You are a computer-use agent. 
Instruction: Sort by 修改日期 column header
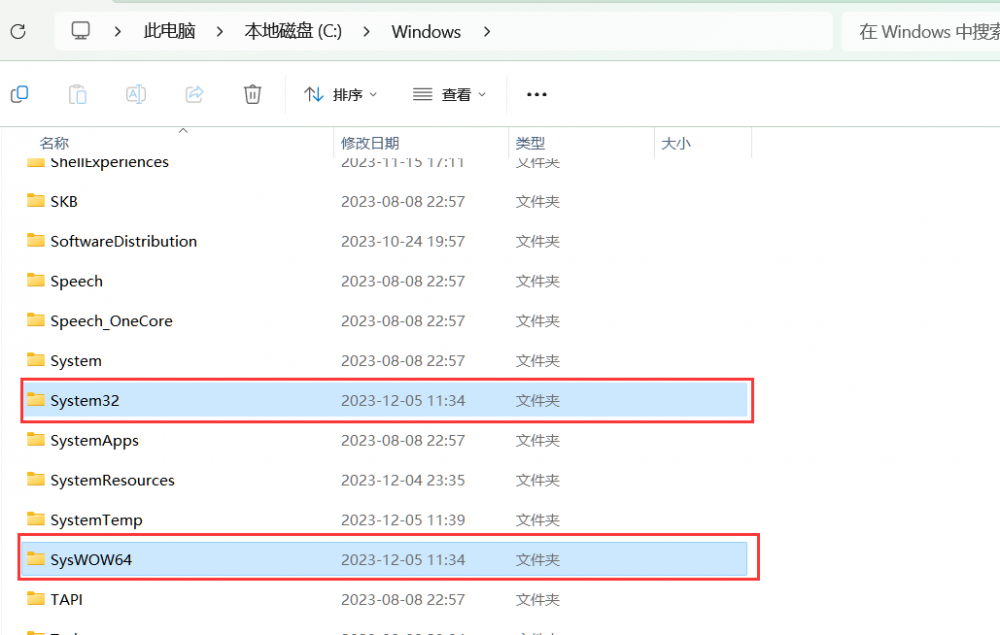[370, 144]
